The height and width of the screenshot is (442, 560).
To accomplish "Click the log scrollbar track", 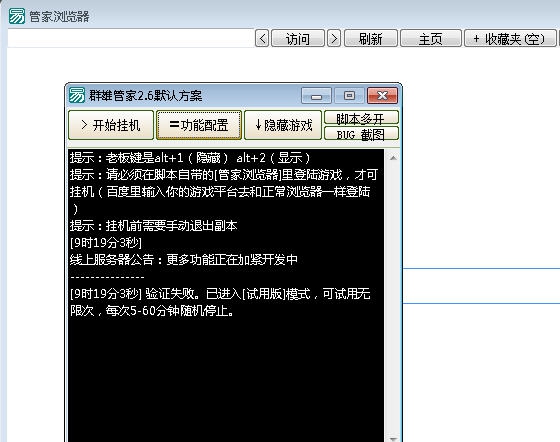I will [x=393, y=298].
